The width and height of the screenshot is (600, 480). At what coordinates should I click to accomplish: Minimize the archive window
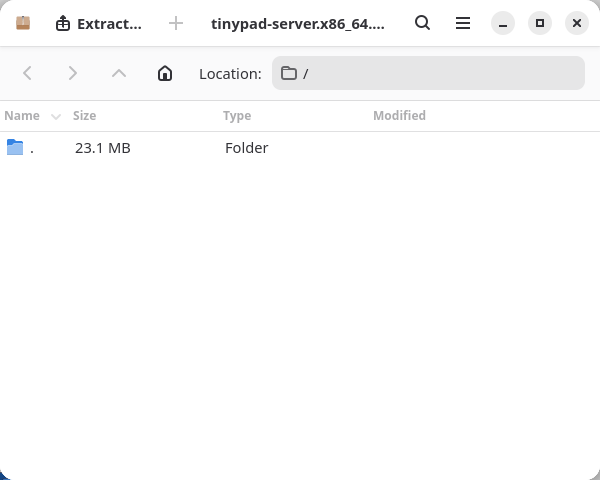503,23
